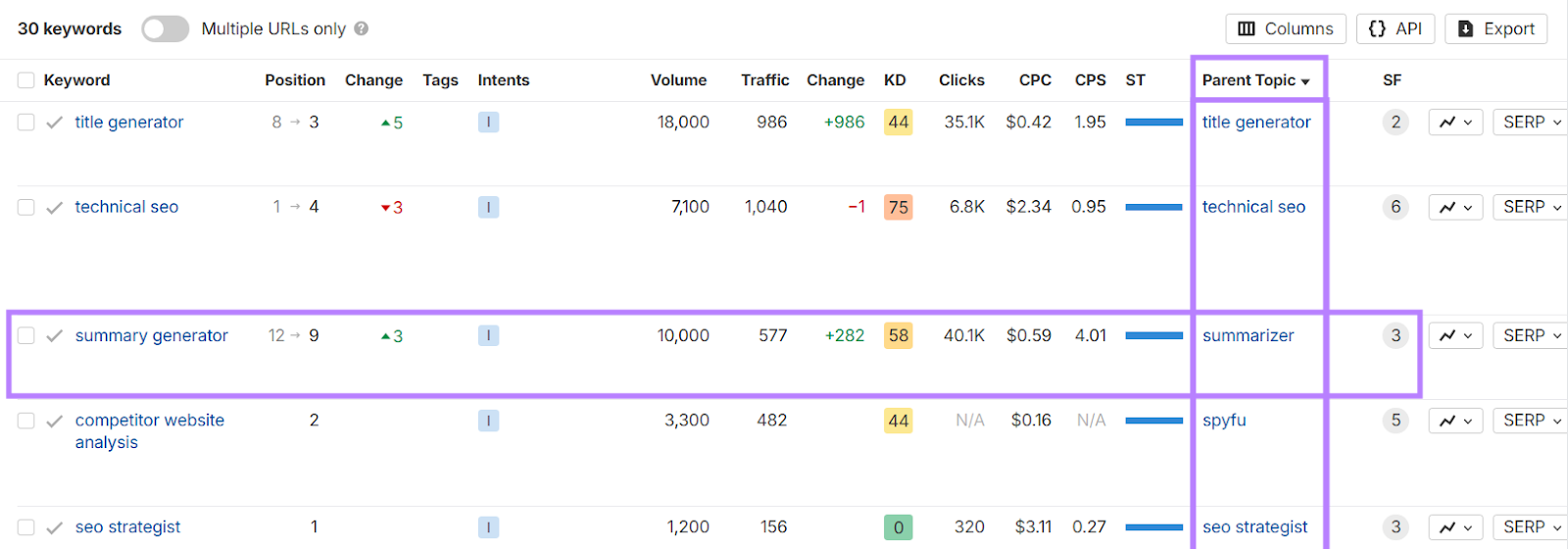The width and height of the screenshot is (1568, 549).
Task: Click the SF count badge for technical seo
Action: point(1396,207)
